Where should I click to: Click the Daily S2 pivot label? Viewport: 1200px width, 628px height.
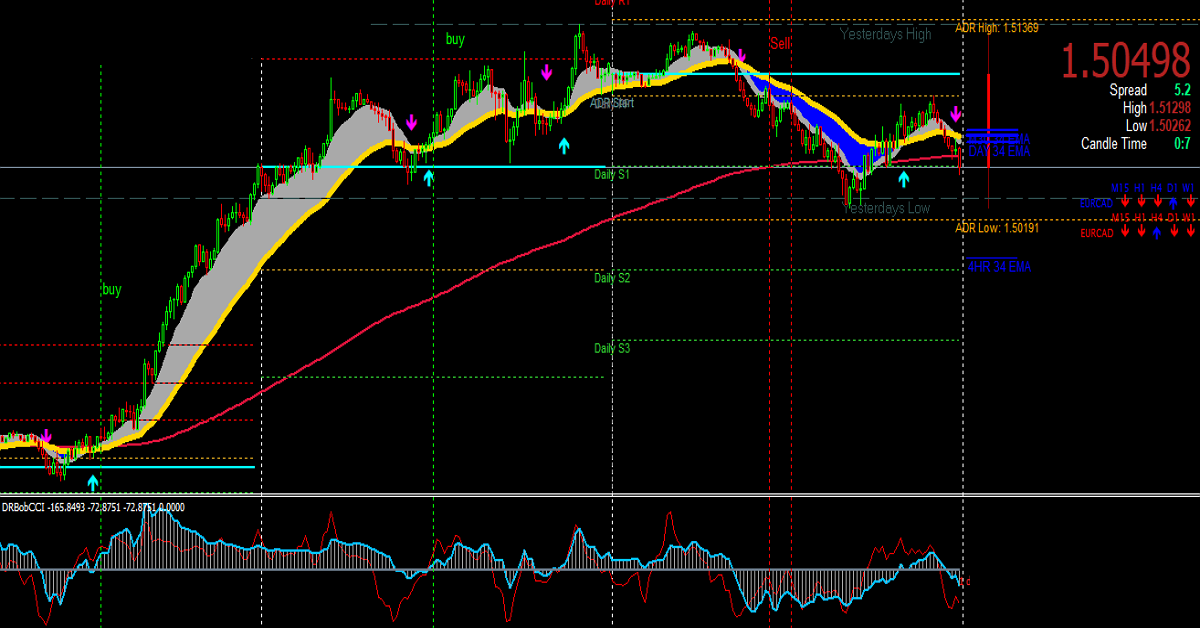point(612,278)
